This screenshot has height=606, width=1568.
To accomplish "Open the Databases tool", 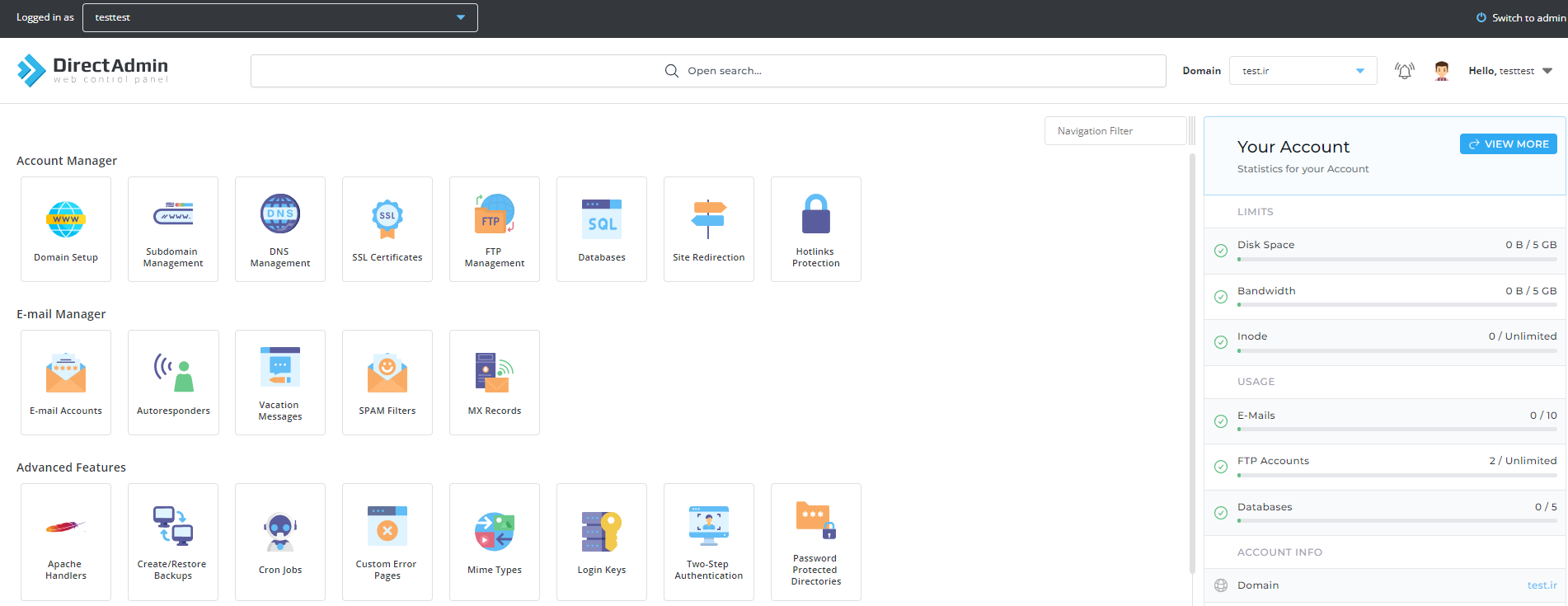I will coord(602,229).
